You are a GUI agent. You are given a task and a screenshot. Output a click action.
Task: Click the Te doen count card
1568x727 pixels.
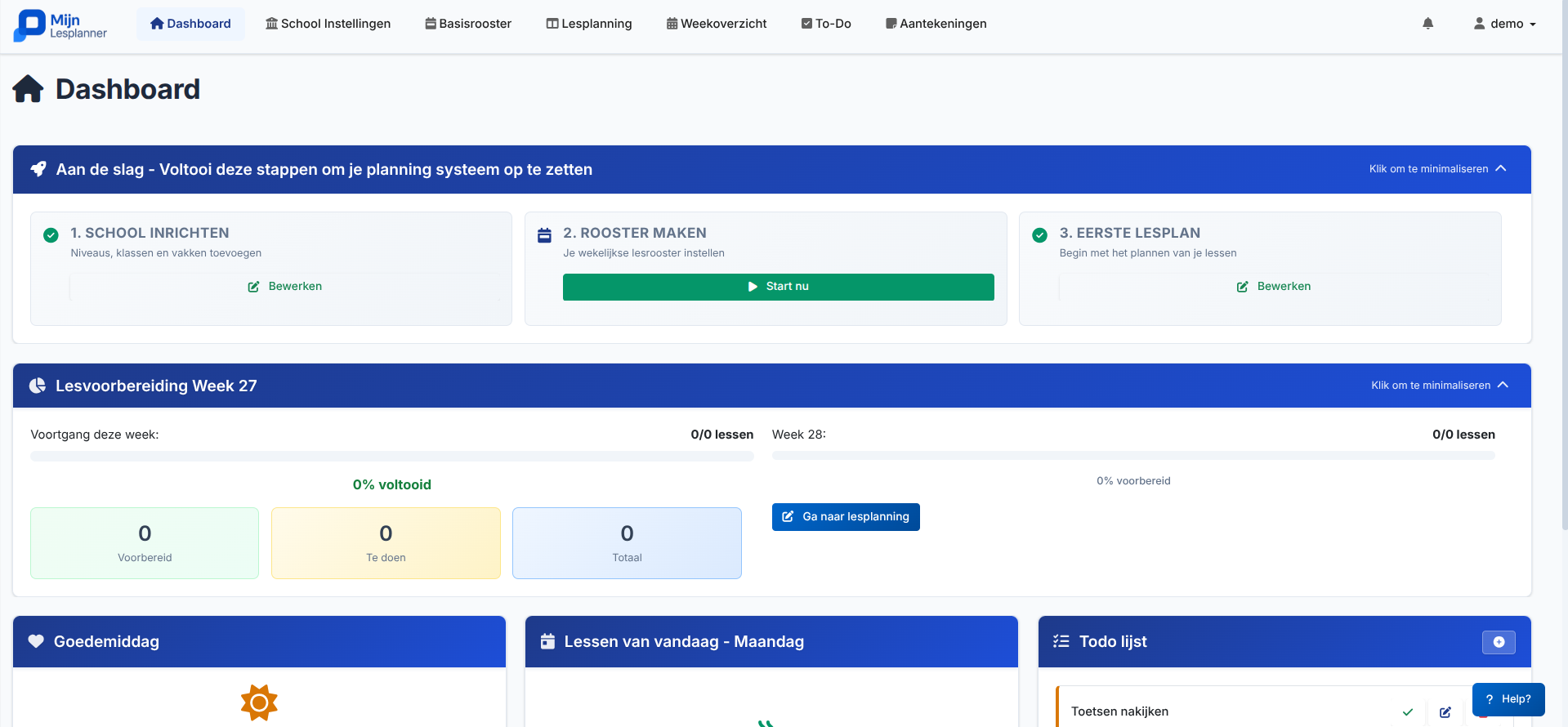[x=386, y=543]
